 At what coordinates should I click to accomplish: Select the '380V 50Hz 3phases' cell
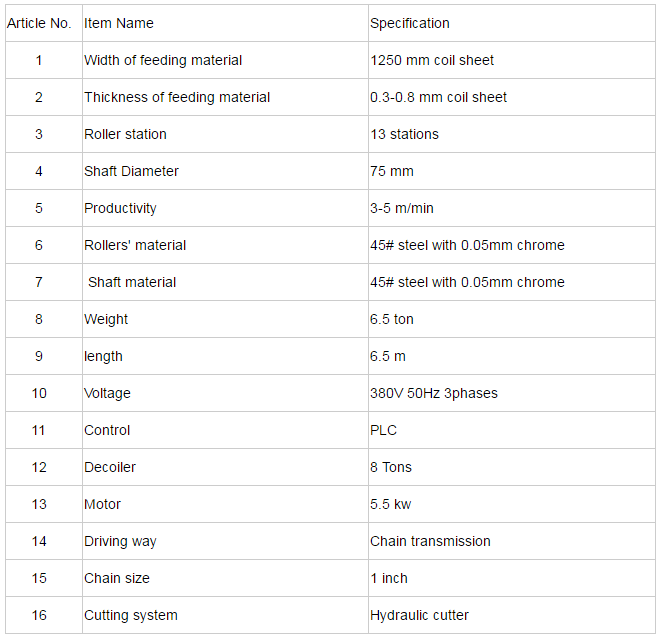[434, 393]
